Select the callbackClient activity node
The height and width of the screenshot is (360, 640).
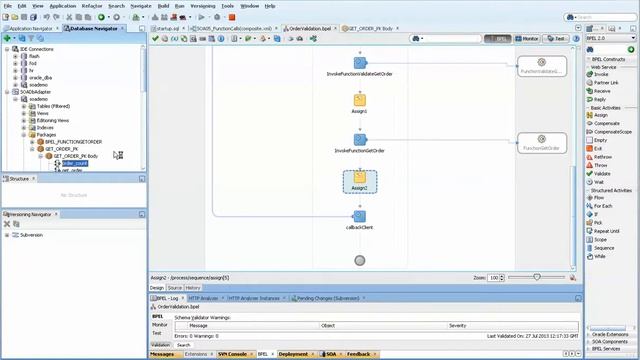[x=360, y=216]
